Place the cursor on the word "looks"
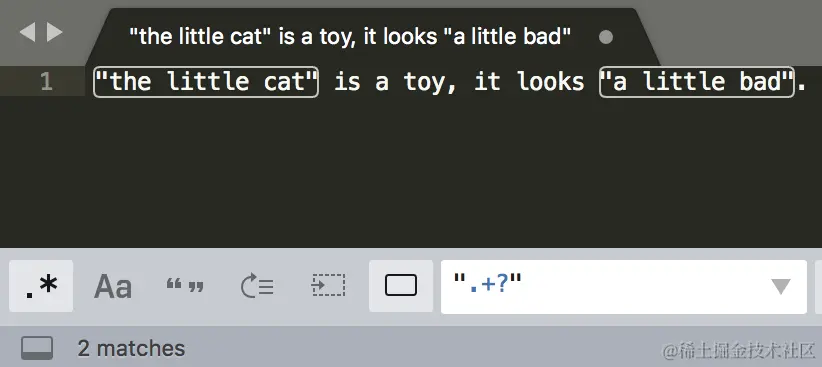Screen dimensions: 822x367 tap(550, 82)
